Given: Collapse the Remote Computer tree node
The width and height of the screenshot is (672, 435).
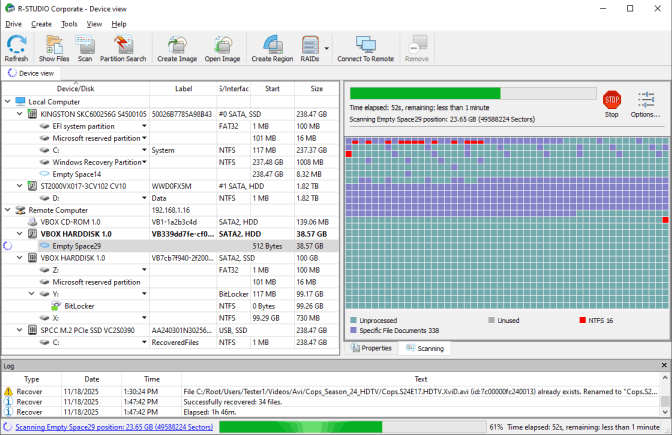Looking at the screenshot, I should pyautogui.click(x=9, y=210).
